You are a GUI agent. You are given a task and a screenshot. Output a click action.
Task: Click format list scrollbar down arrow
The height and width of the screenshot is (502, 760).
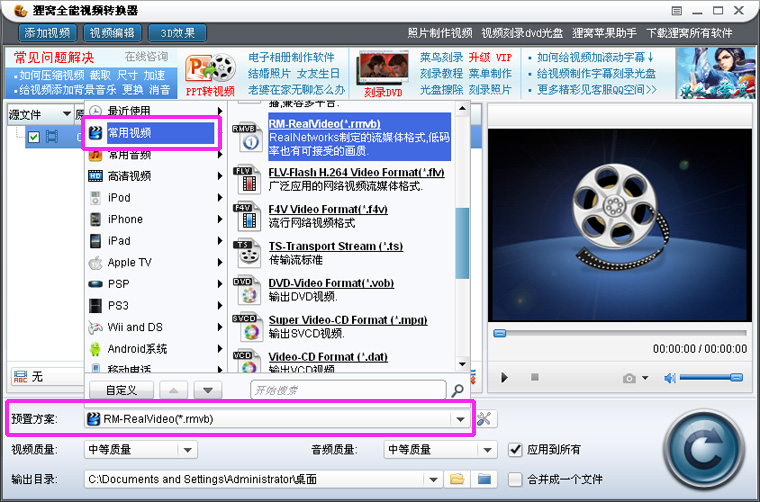[x=462, y=364]
